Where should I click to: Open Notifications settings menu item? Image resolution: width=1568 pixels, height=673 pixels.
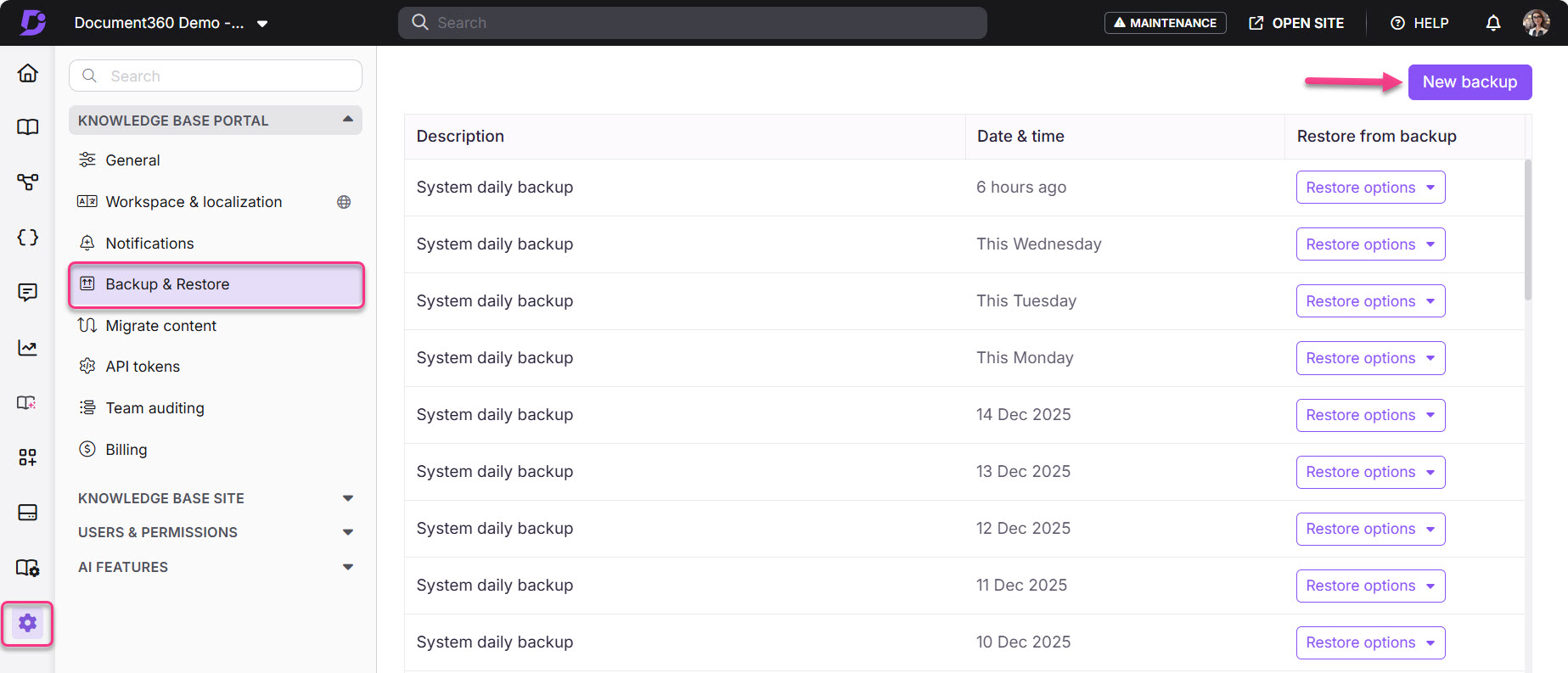pos(216,243)
